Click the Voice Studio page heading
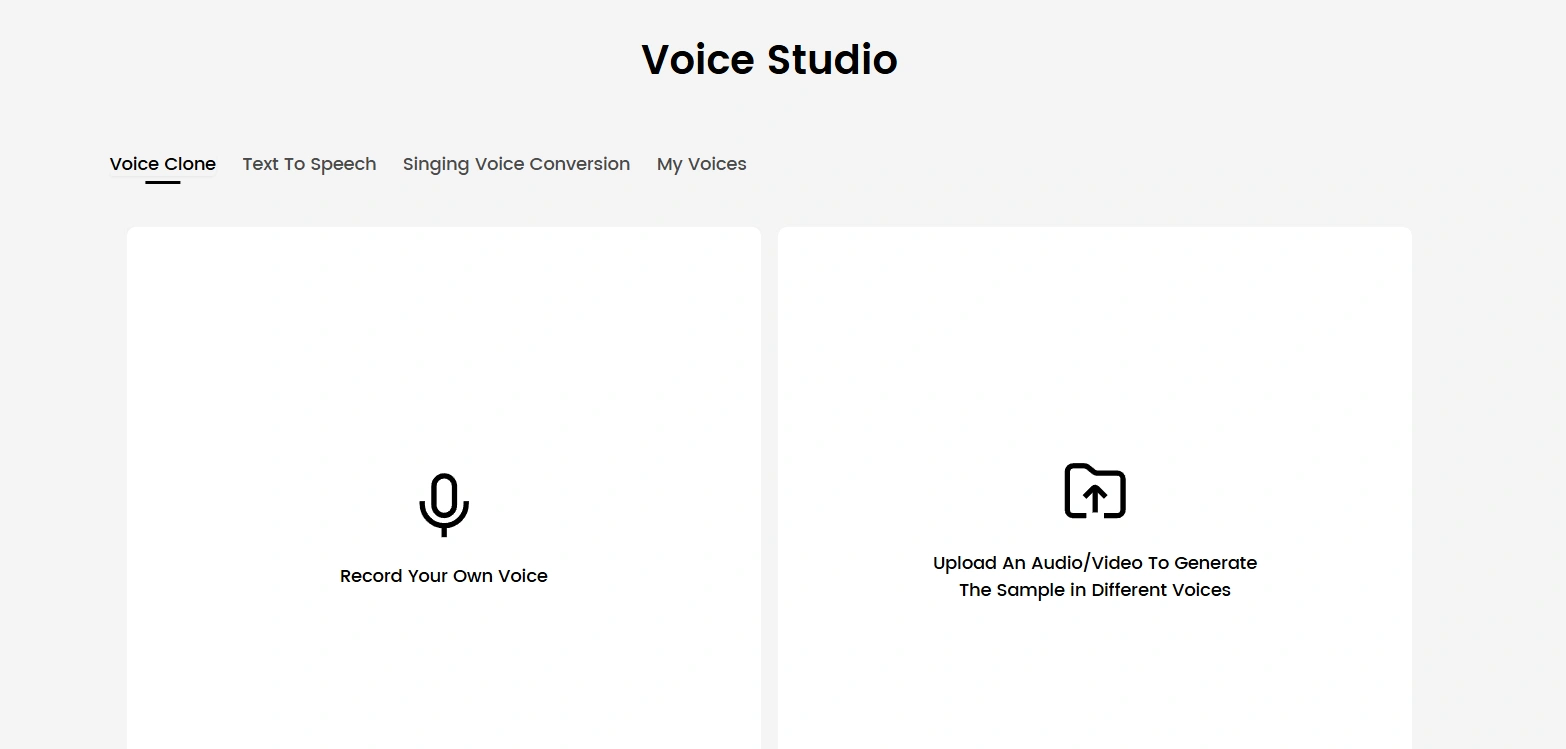The height and width of the screenshot is (749, 1566). [769, 60]
